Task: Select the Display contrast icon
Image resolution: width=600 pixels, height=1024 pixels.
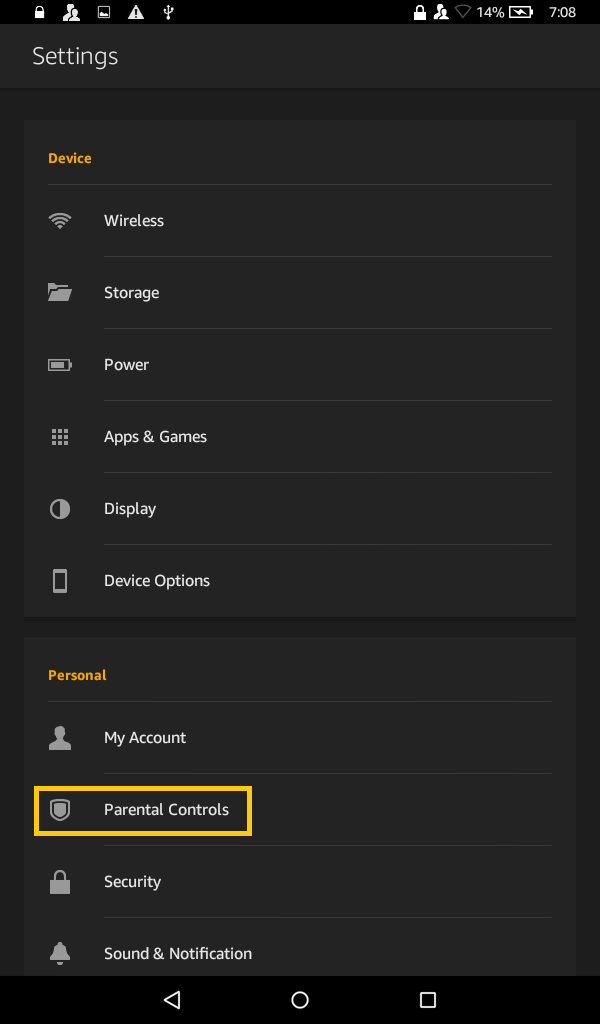Action: (60, 508)
